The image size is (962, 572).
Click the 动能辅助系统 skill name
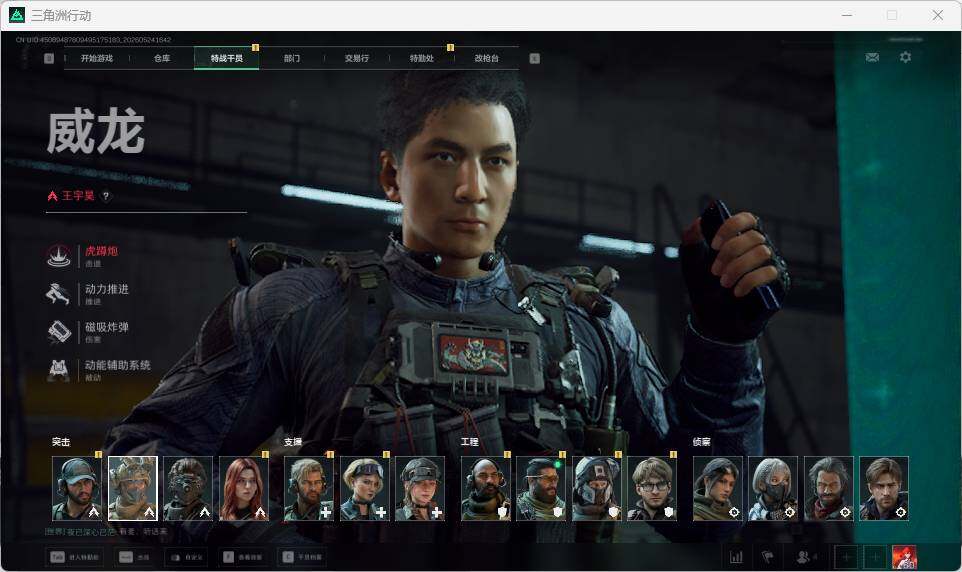118,365
